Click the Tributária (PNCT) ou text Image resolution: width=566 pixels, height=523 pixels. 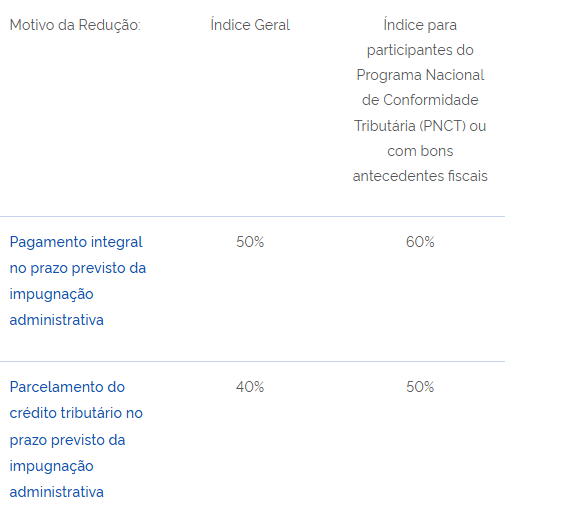click(420, 126)
